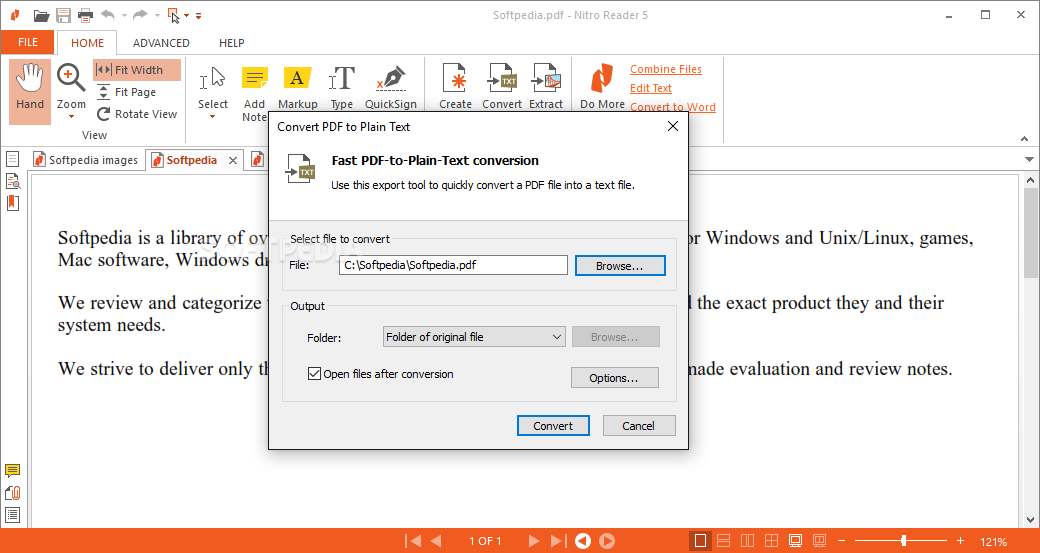
Task: Open the search panel in left sidebar
Action: 13,181
